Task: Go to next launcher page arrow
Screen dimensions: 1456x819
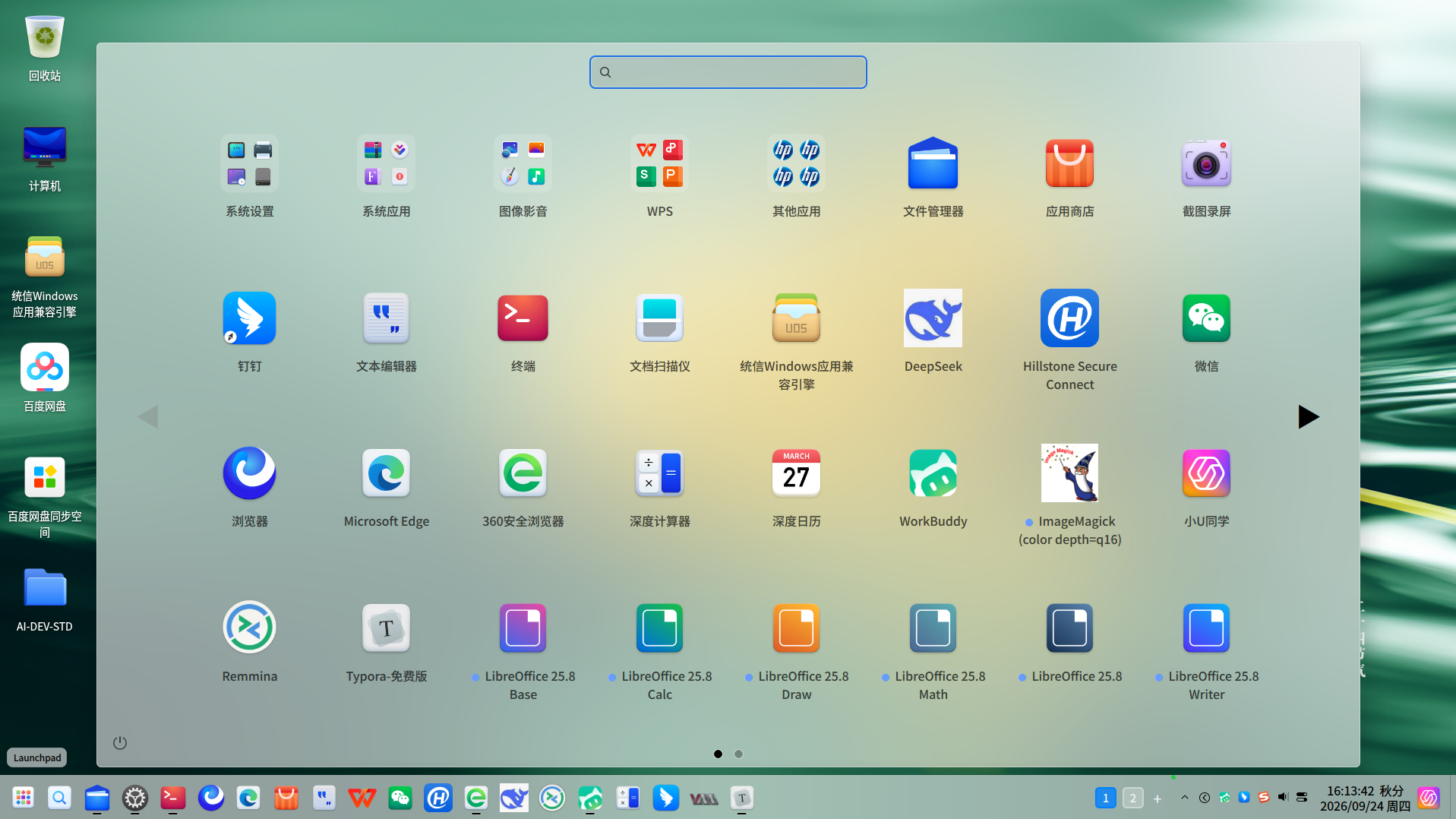Action: pos(1308,416)
